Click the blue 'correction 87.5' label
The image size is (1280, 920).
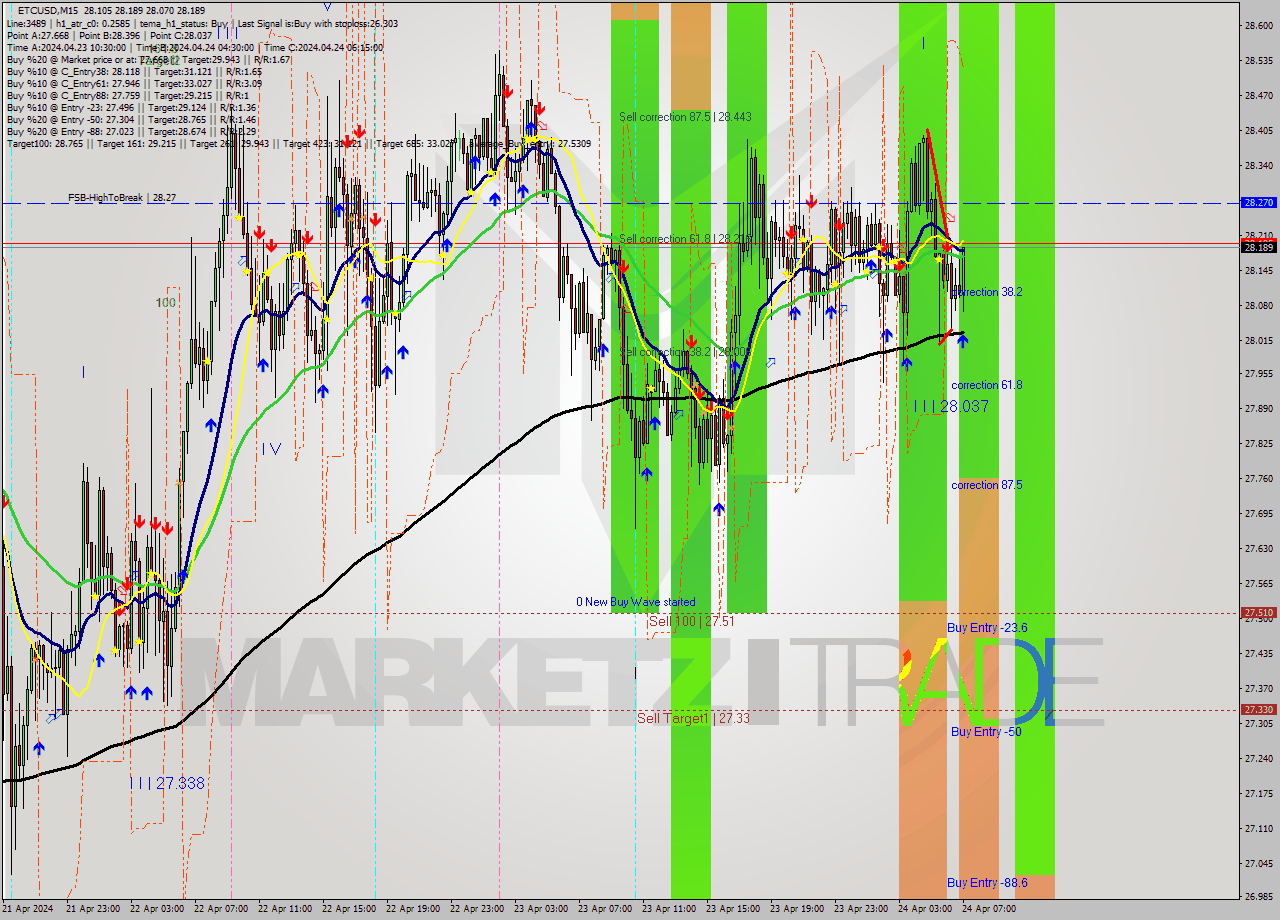(987, 485)
